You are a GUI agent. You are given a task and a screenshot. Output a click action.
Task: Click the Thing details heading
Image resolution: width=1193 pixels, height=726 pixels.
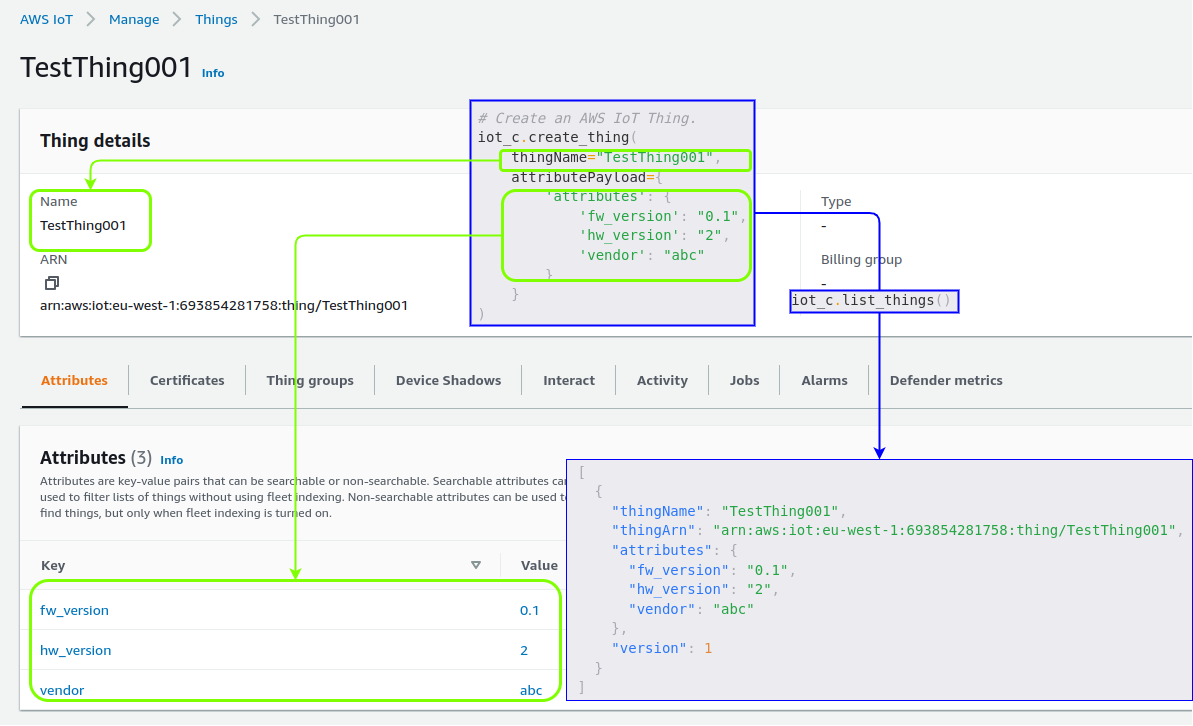tap(95, 141)
